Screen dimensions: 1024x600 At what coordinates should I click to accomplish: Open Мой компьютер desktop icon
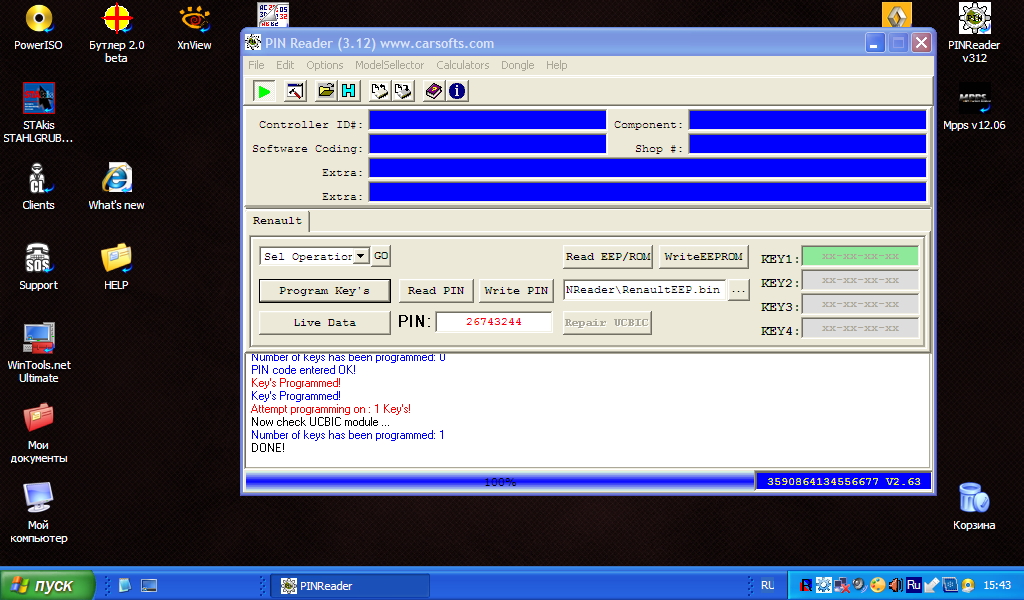(x=39, y=513)
